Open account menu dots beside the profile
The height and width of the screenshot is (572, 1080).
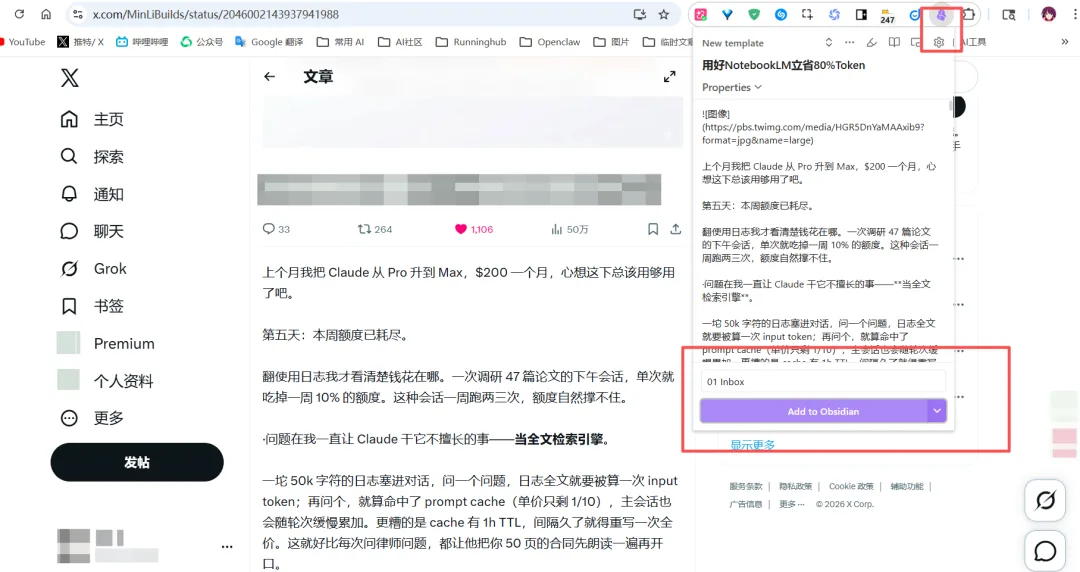click(x=227, y=547)
